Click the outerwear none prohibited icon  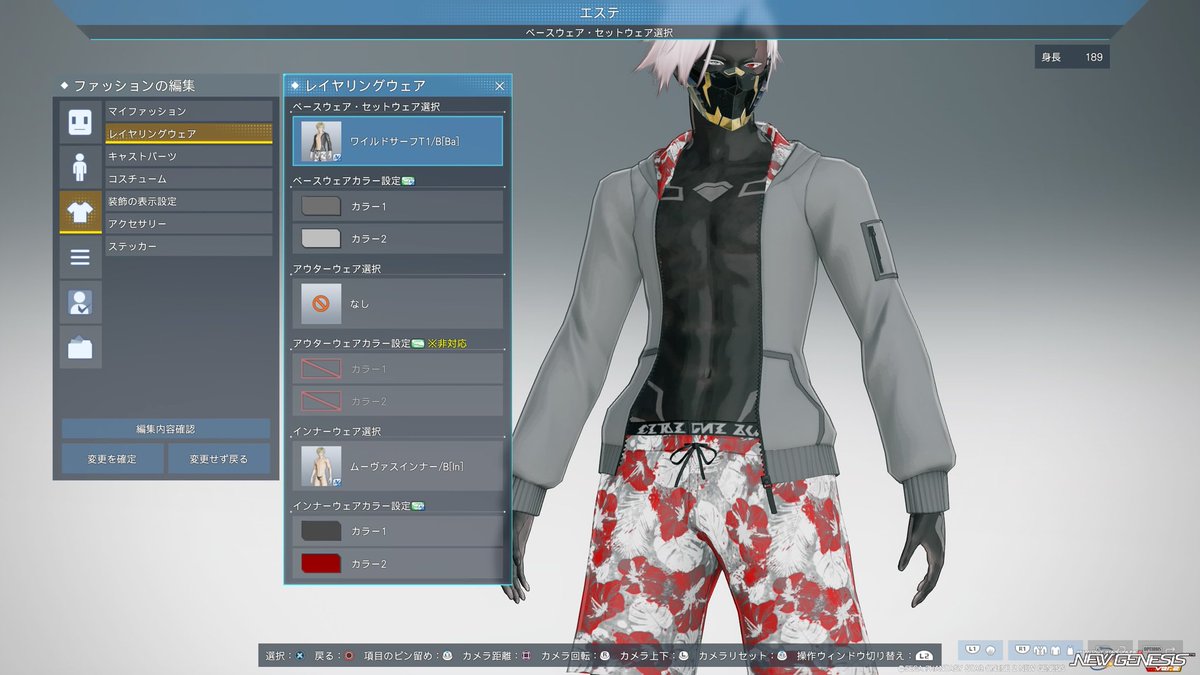pyautogui.click(x=321, y=303)
